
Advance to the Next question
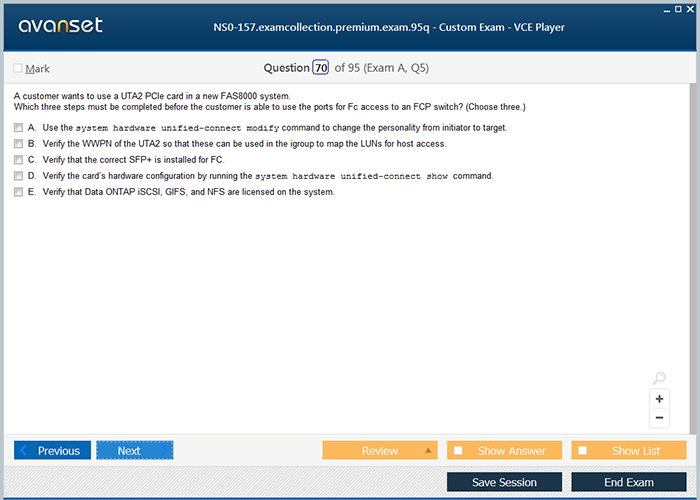135,450
